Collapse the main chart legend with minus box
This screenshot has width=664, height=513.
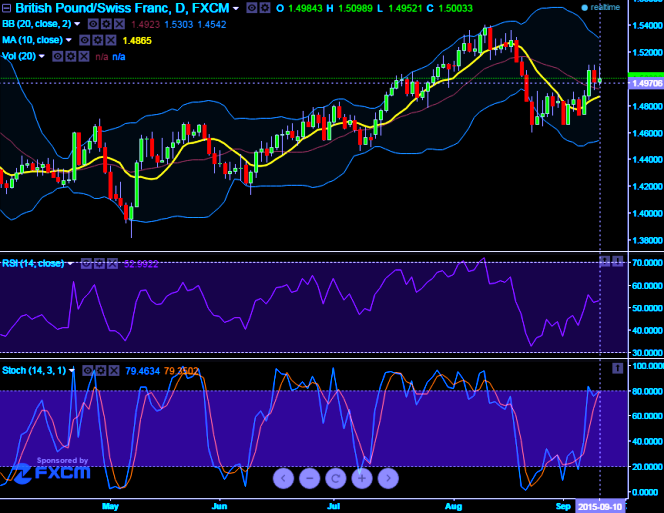coord(7,8)
